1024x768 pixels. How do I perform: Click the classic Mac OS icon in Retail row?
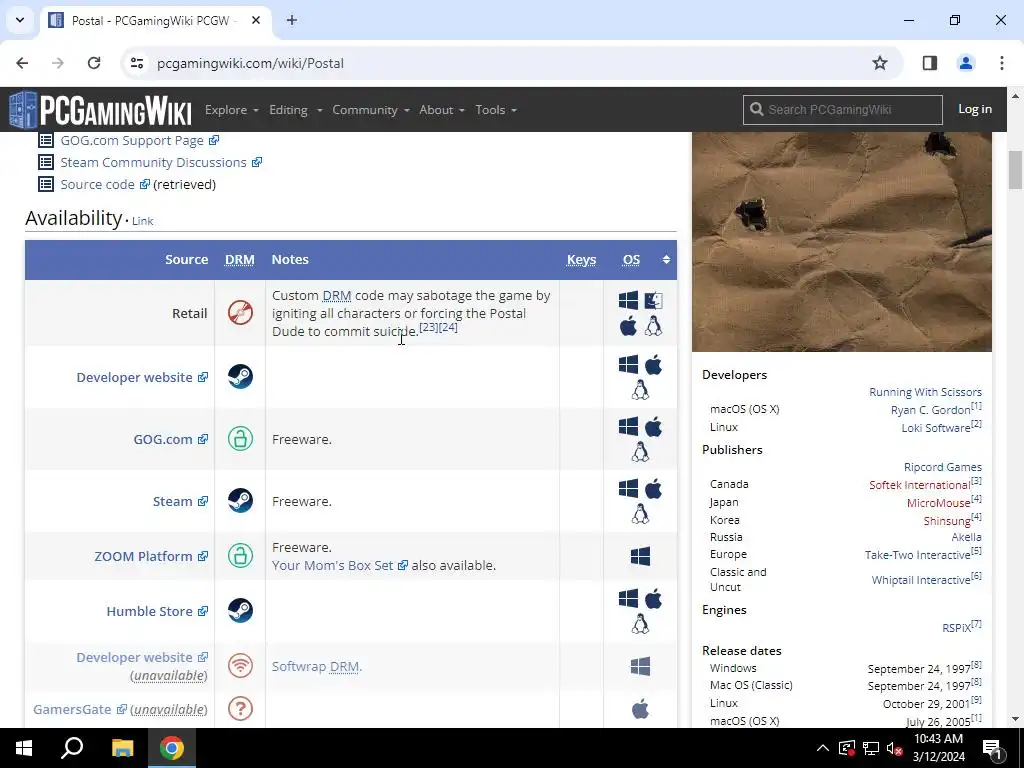pyautogui.click(x=654, y=300)
